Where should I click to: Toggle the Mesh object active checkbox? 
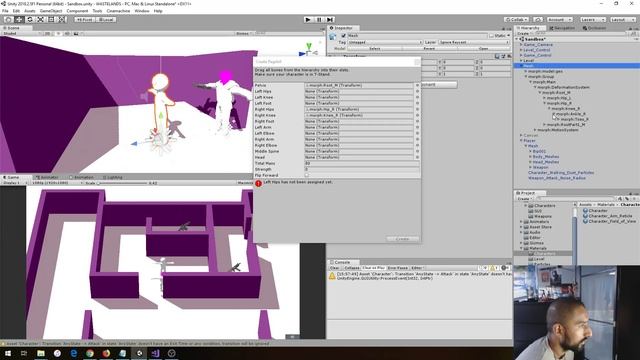[x=343, y=36]
